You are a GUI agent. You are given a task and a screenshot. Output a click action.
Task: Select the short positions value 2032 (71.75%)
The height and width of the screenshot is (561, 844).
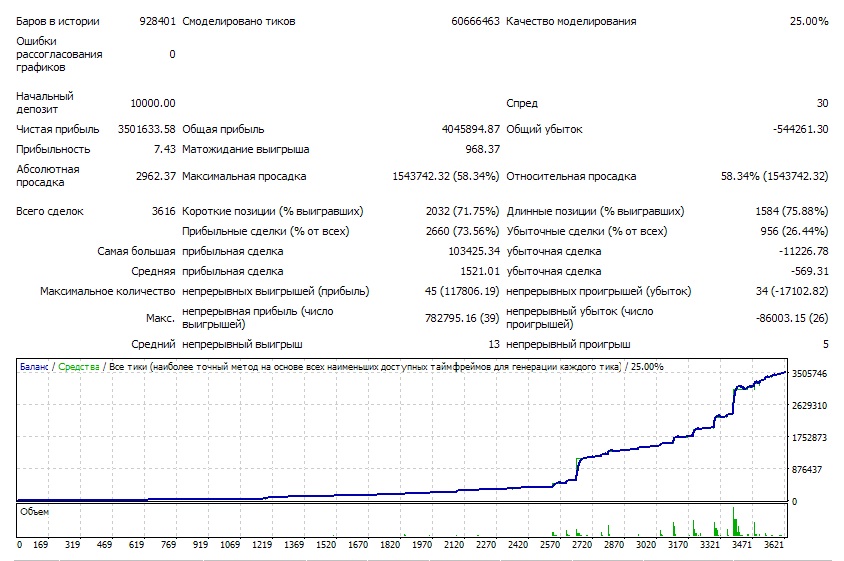462,211
